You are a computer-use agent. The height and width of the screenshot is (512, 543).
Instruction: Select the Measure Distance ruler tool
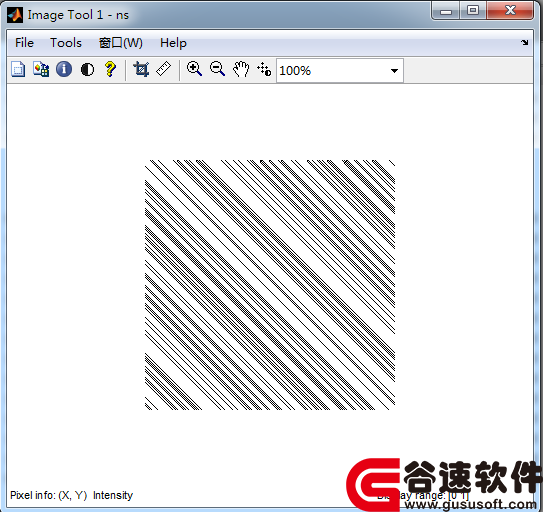(163, 69)
